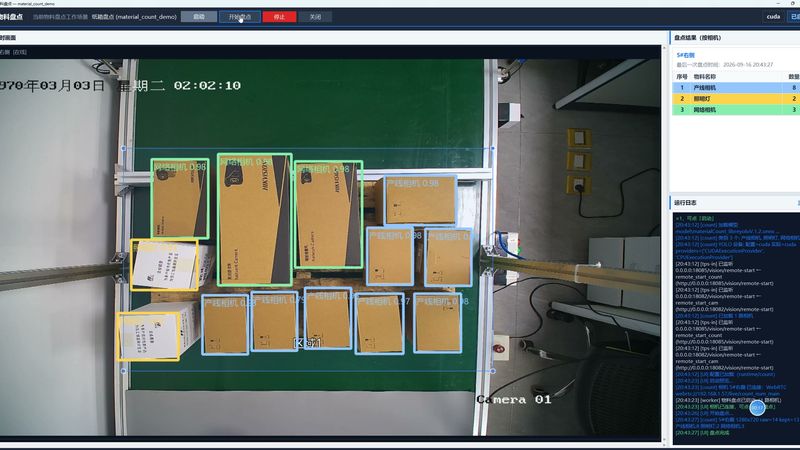Image resolution: width=800 pixels, height=450 pixels.
Task: Click the material_count_demo scene label in toolbar
Action: [x=134, y=17]
